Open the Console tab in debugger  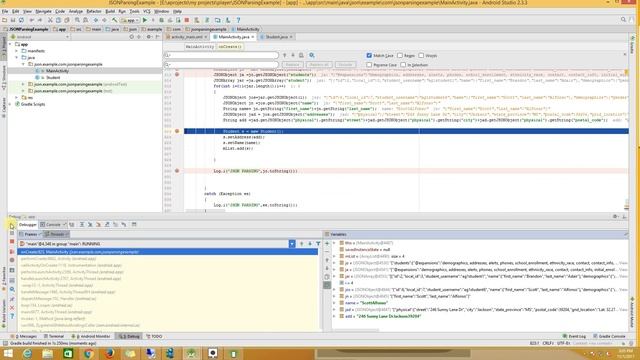[x=53, y=224]
